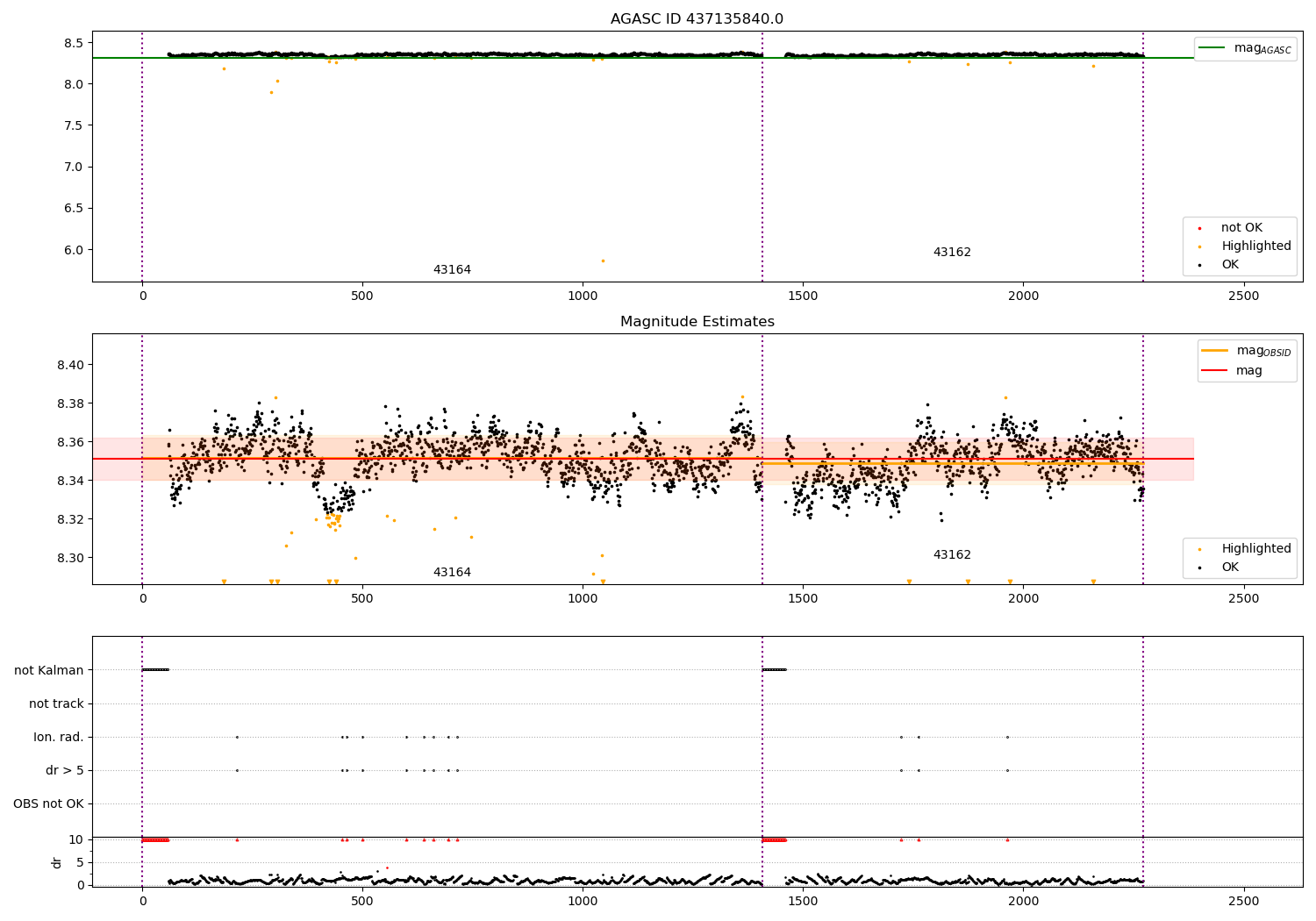Click Highlighted entry in top plot legend
The height and width of the screenshot is (921, 1316).
(1256, 246)
